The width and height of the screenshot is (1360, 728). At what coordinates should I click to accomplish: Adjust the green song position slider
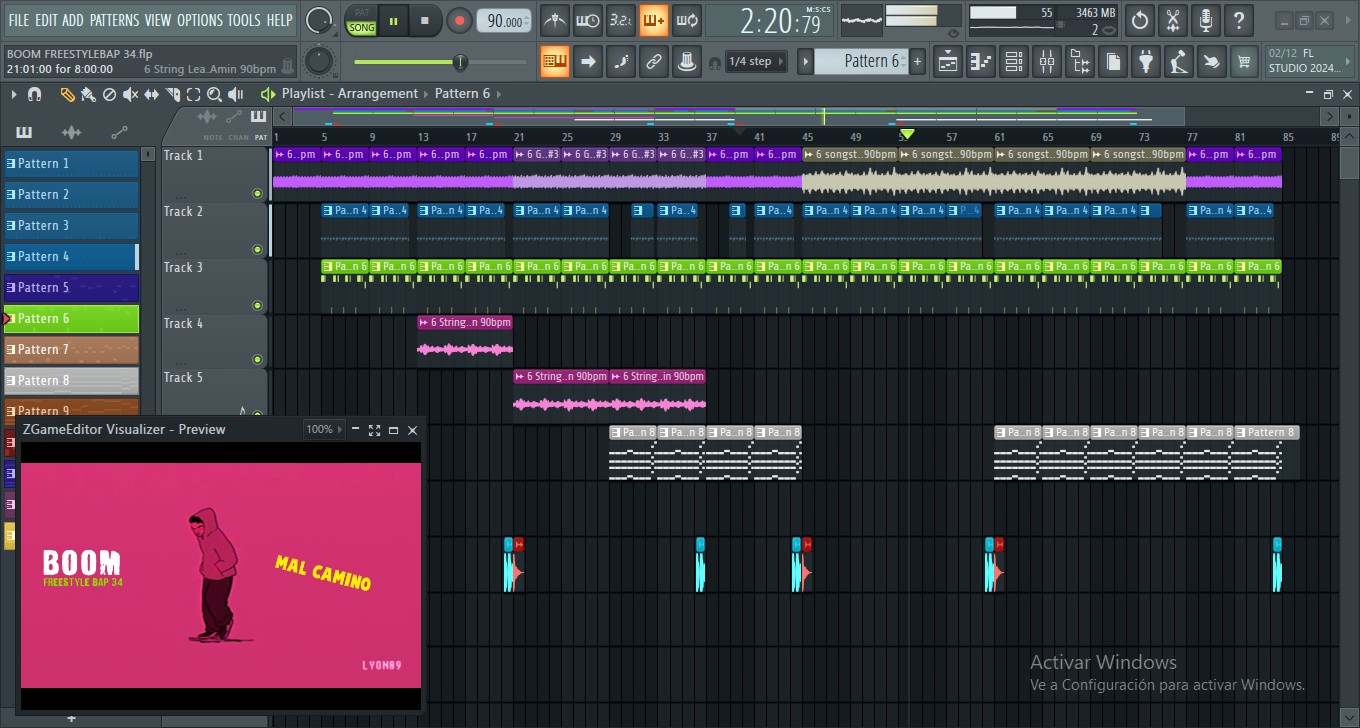click(440, 62)
